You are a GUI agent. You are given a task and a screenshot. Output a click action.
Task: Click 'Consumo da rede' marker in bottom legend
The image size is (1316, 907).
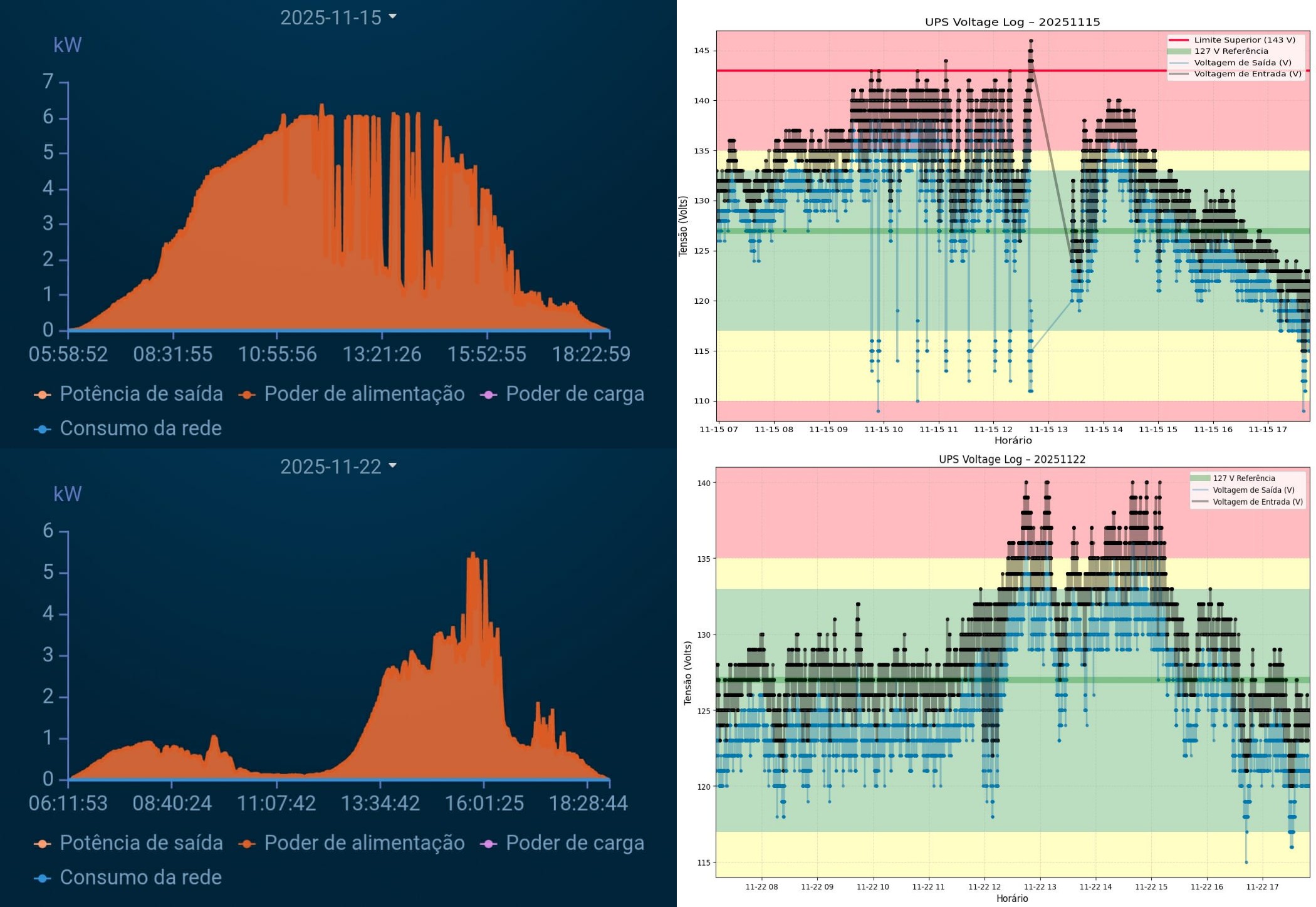pyautogui.click(x=42, y=878)
